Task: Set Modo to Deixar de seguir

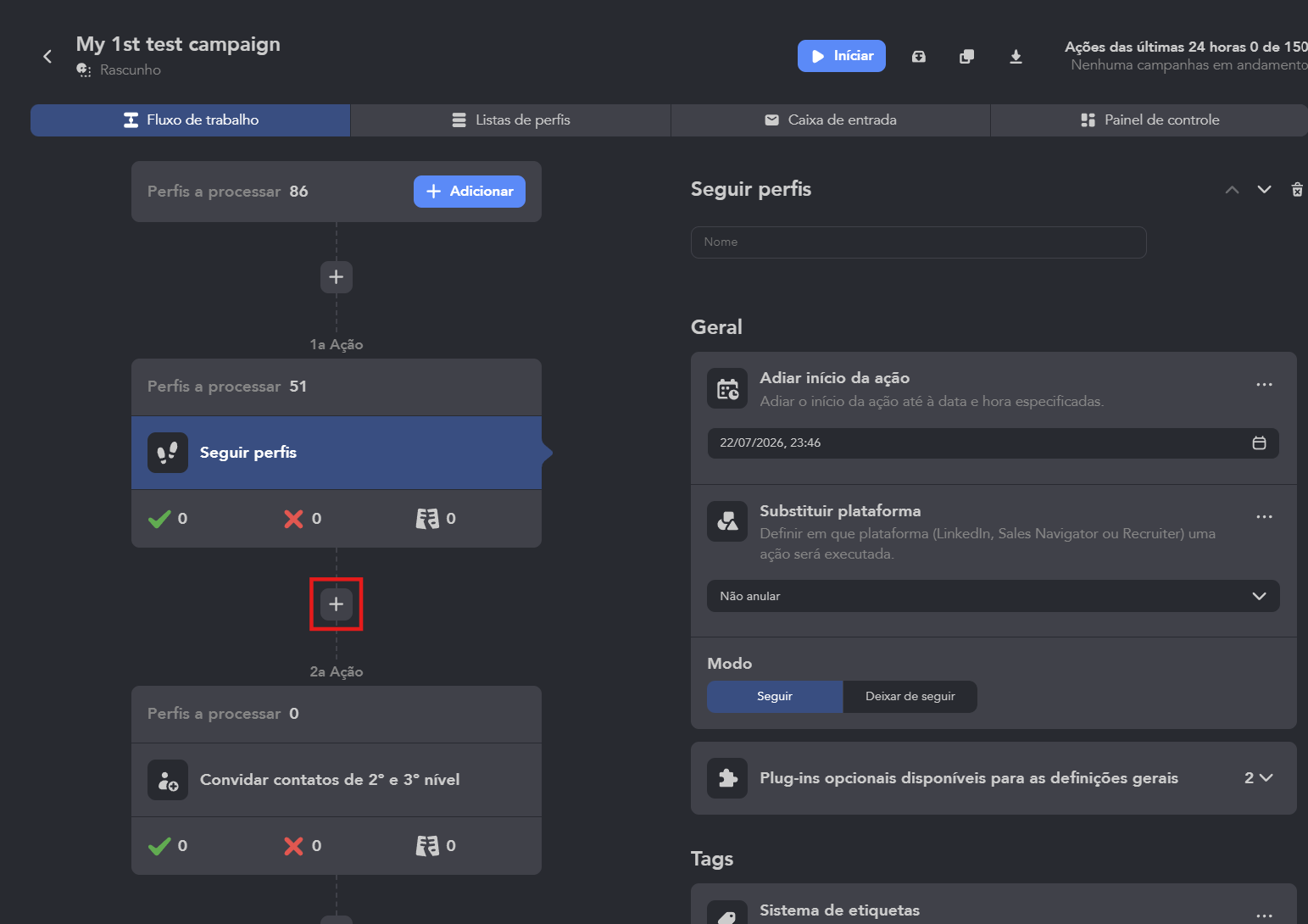Action: click(x=910, y=697)
